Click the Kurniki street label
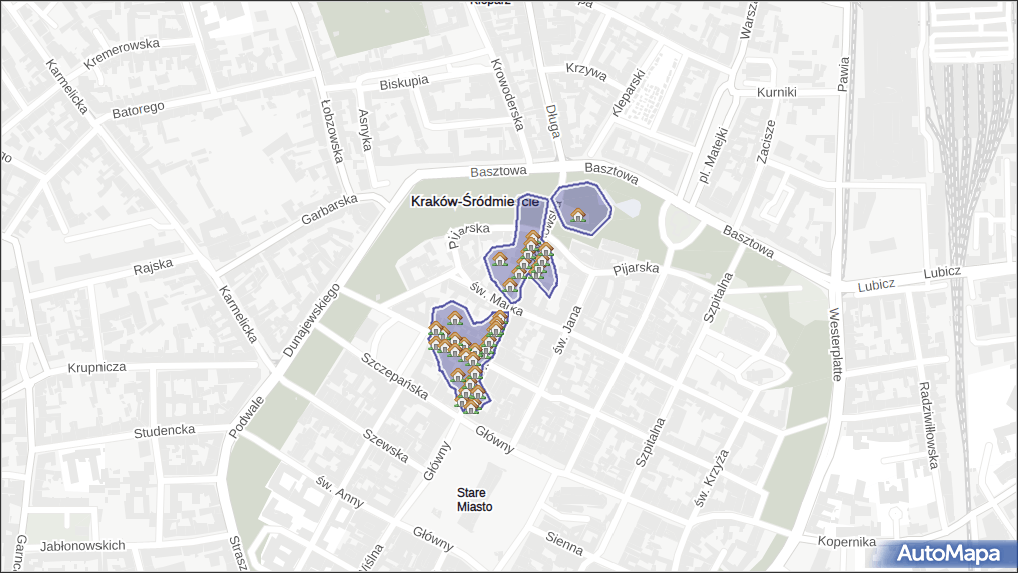The width and height of the screenshot is (1018, 573). click(776, 92)
